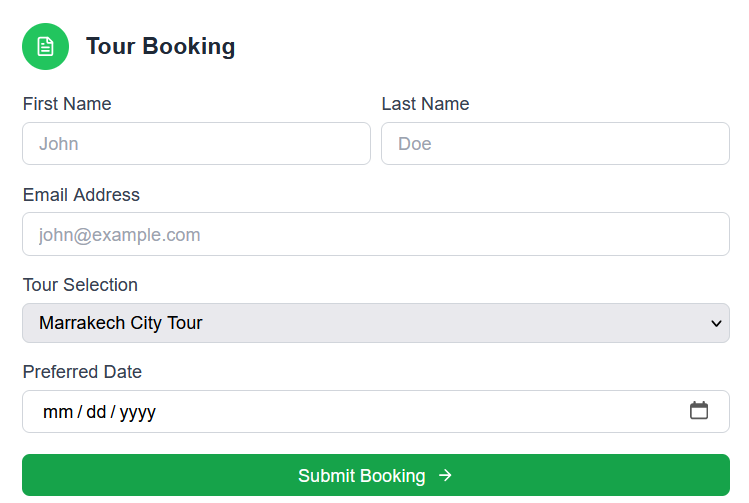Click the First Name label
This screenshot has height=503, width=749.
[x=67, y=104]
